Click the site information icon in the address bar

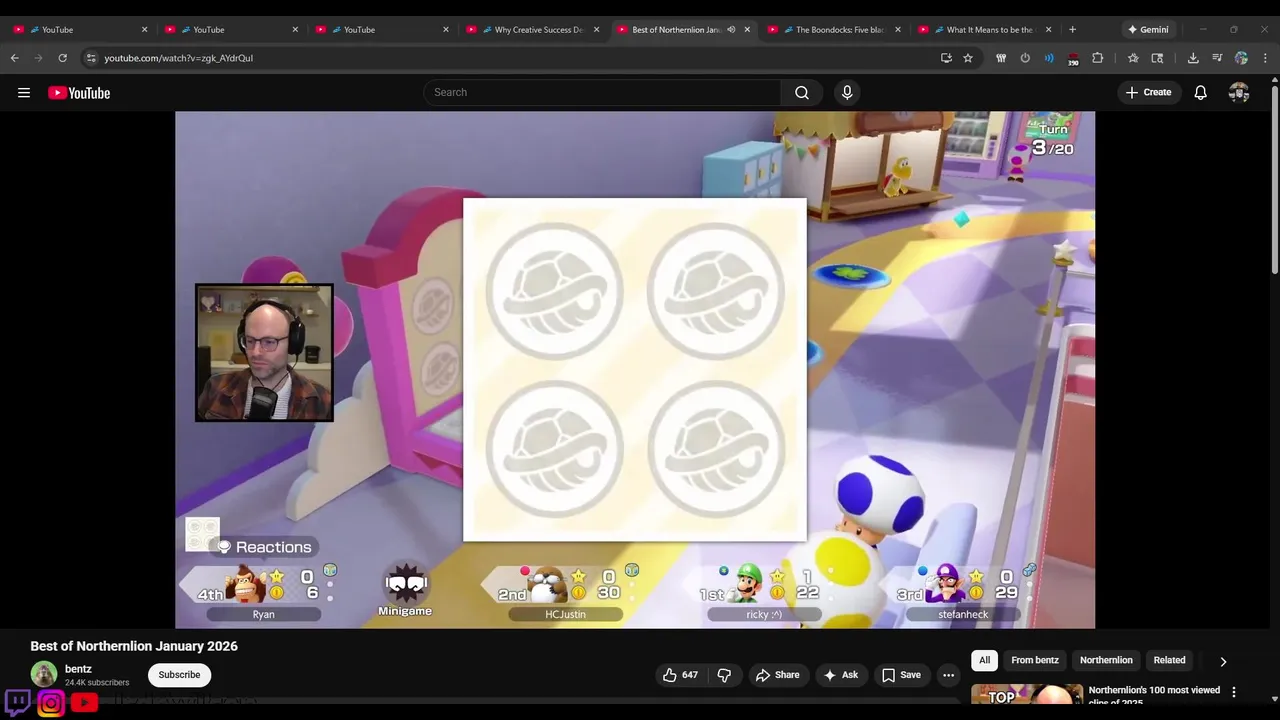coord(91,58)
